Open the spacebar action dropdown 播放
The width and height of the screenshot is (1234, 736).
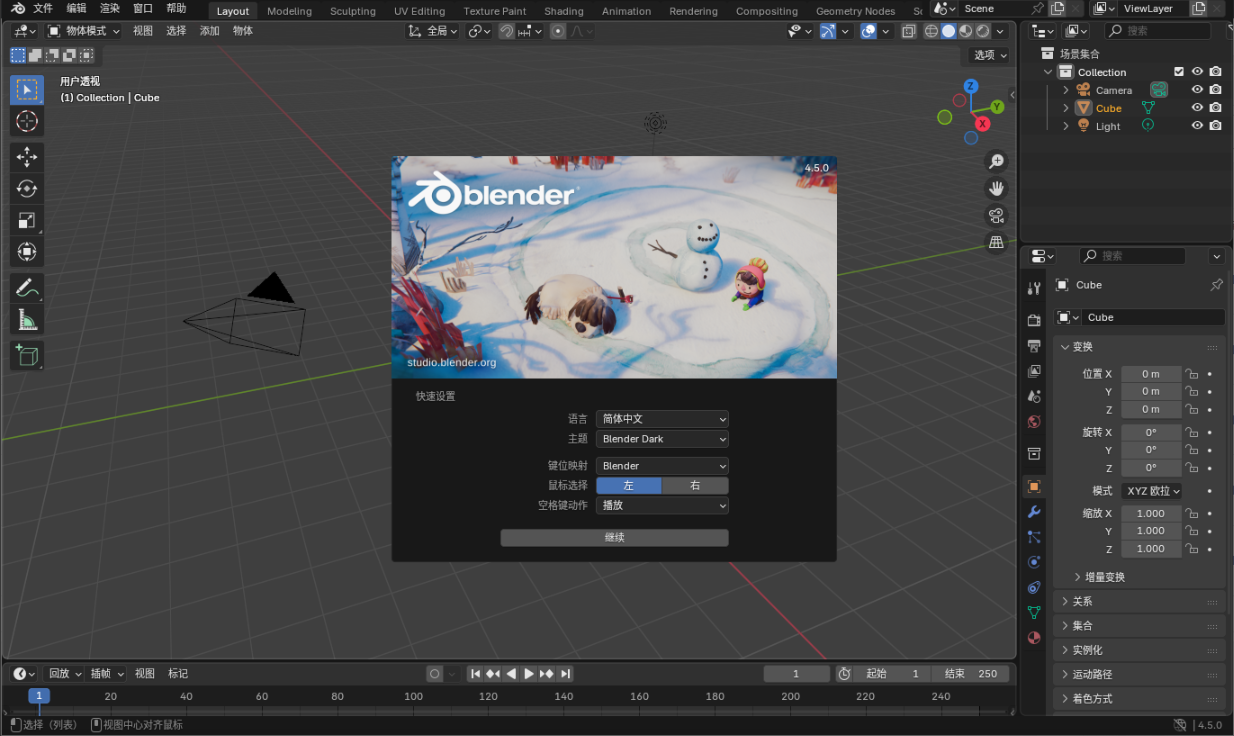(662, 505)
